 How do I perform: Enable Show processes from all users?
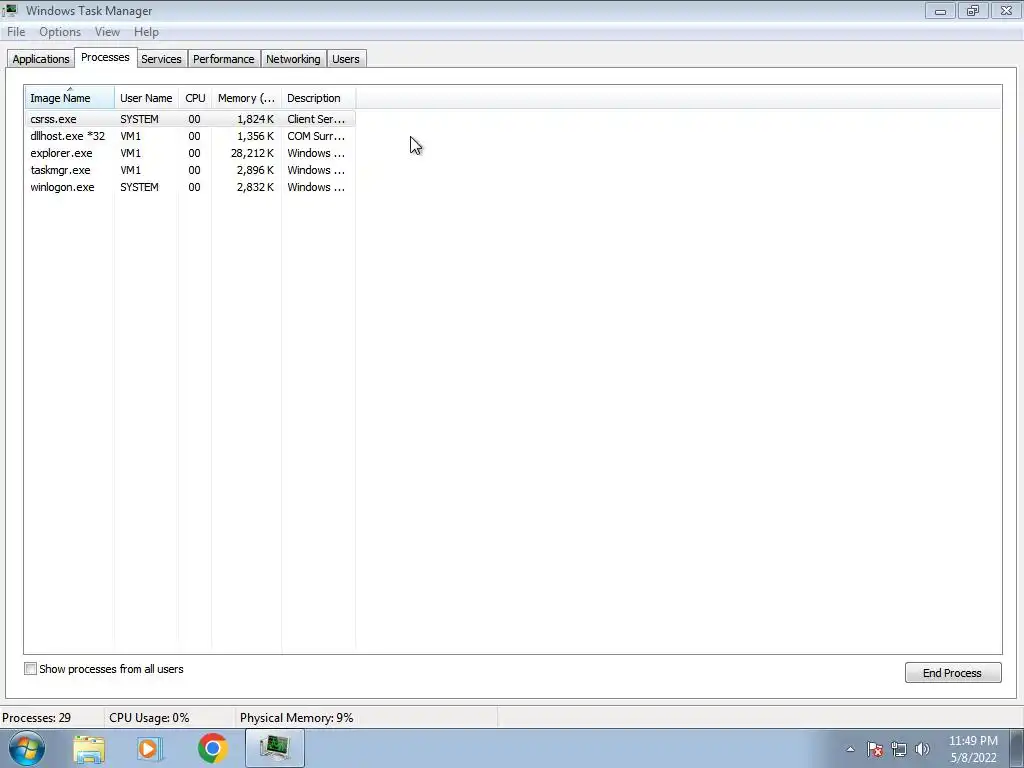click(x=30, y=669)
